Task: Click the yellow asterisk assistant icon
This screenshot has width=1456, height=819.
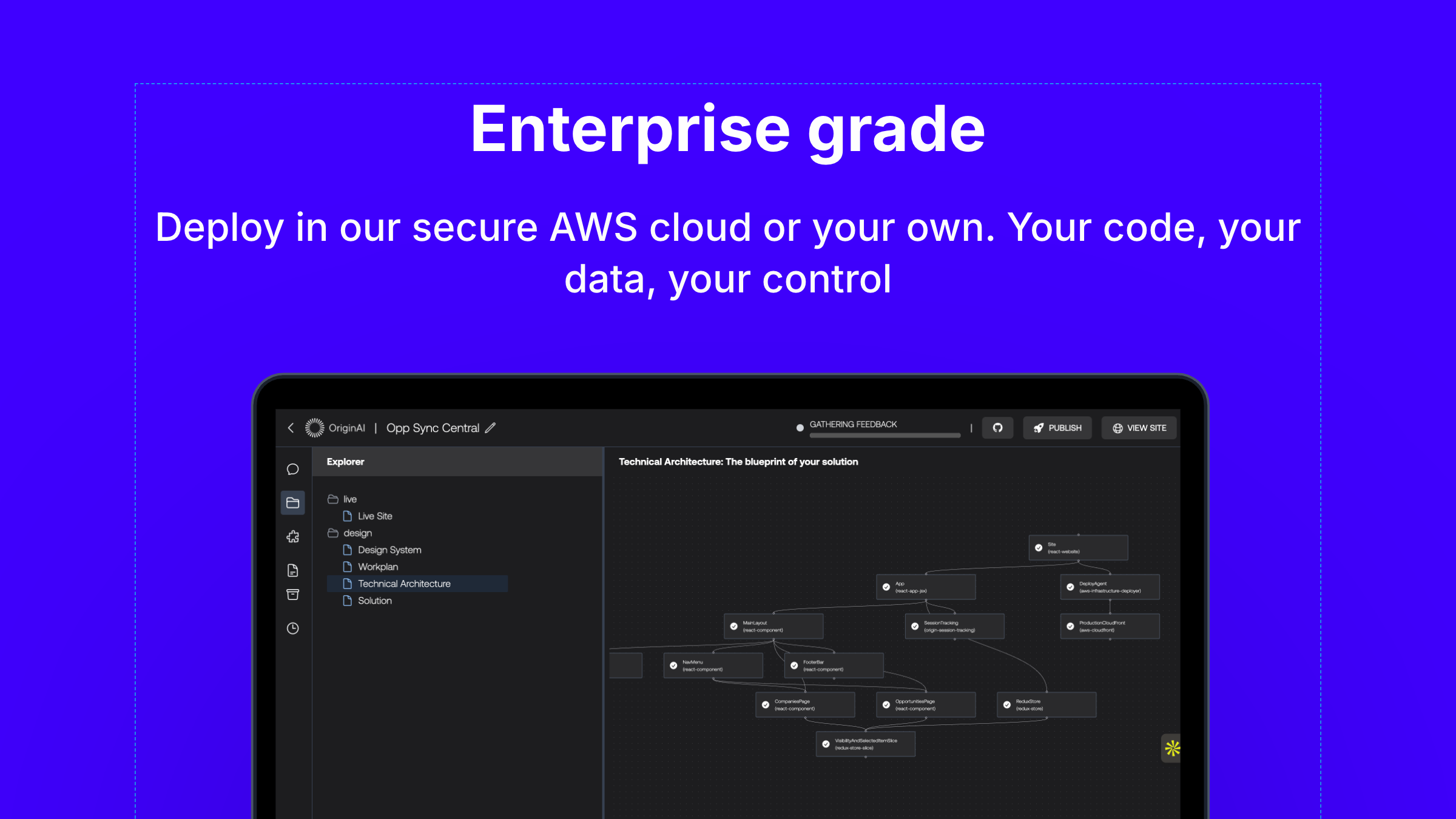Action: point(1172,749)
